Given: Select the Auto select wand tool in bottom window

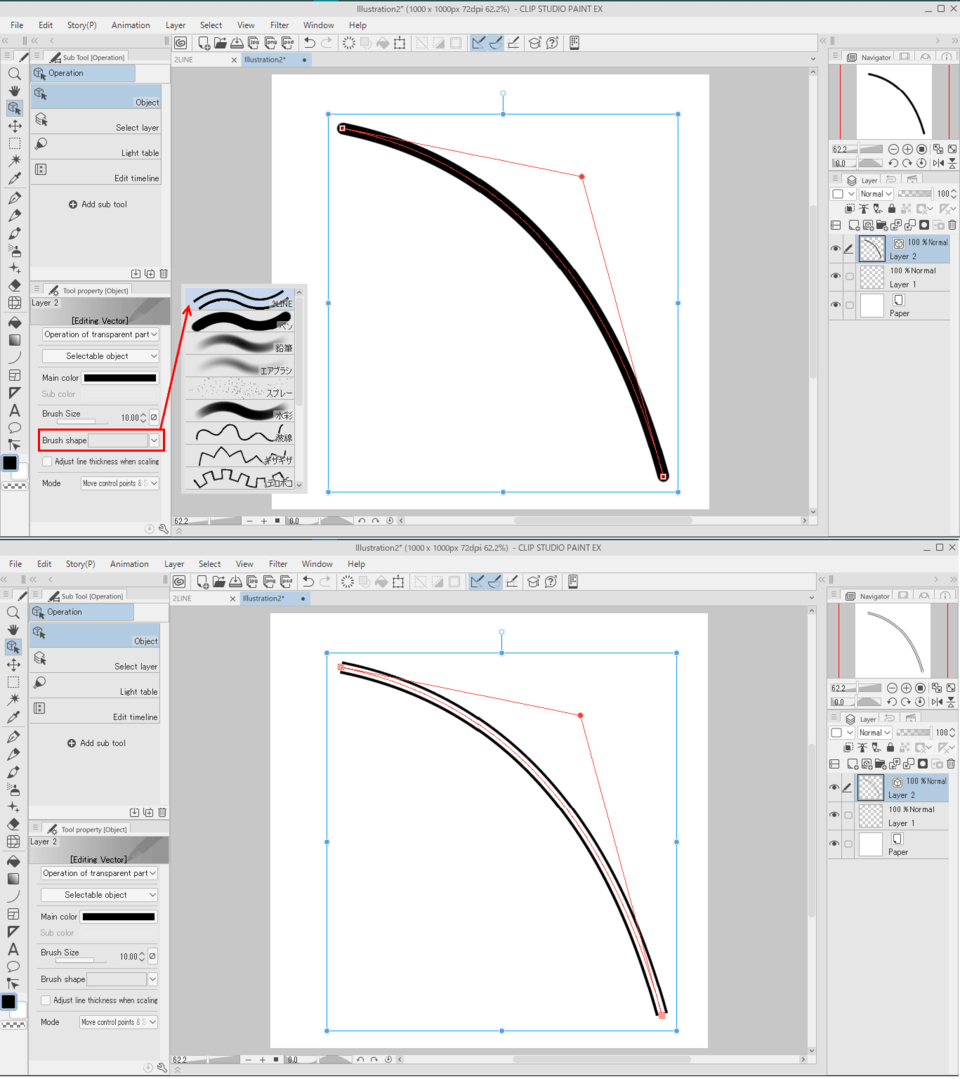Looking at the screenshot, I should (x=13, y=699).
